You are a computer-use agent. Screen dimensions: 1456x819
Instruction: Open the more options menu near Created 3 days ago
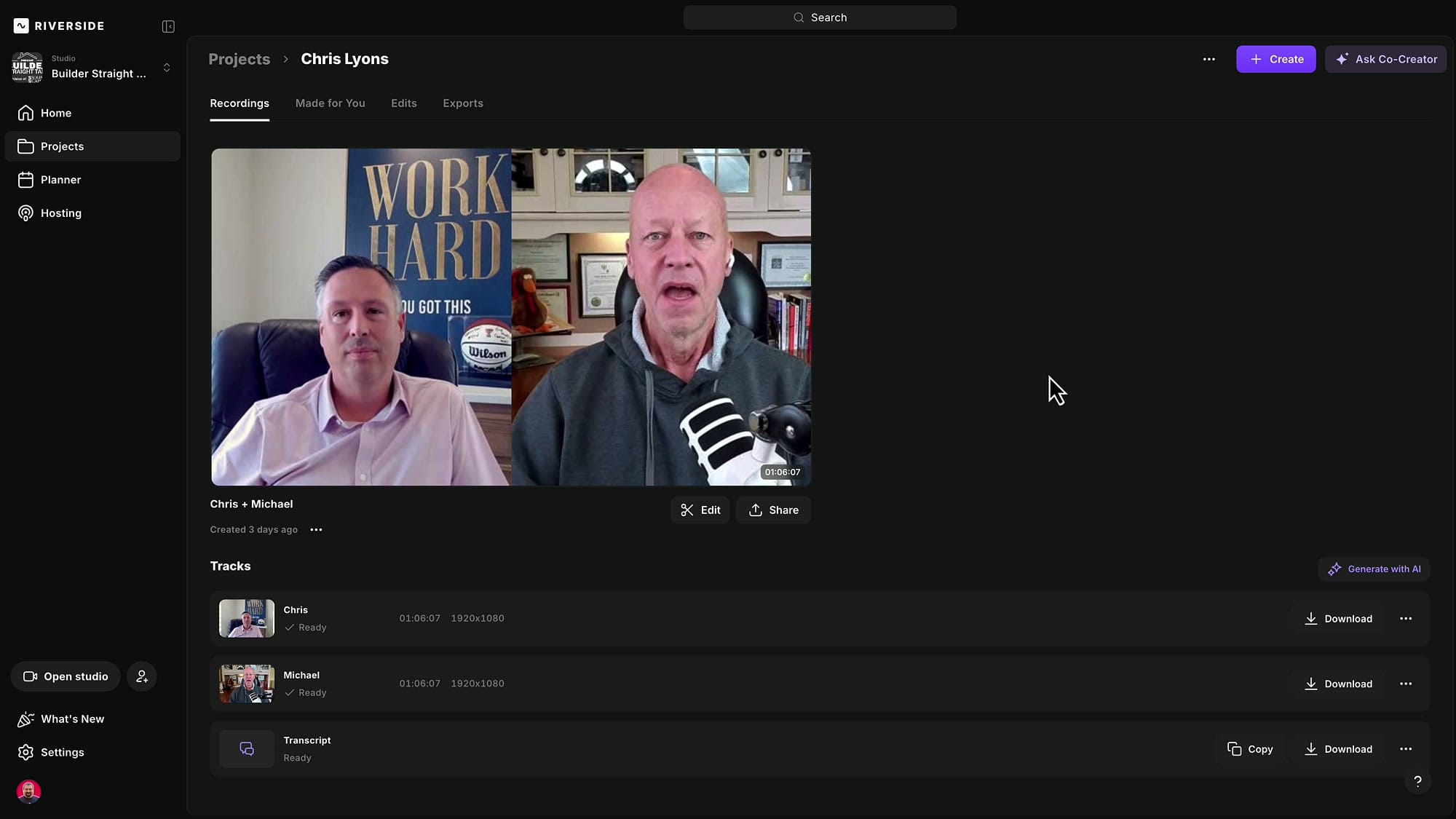(316, 529)
